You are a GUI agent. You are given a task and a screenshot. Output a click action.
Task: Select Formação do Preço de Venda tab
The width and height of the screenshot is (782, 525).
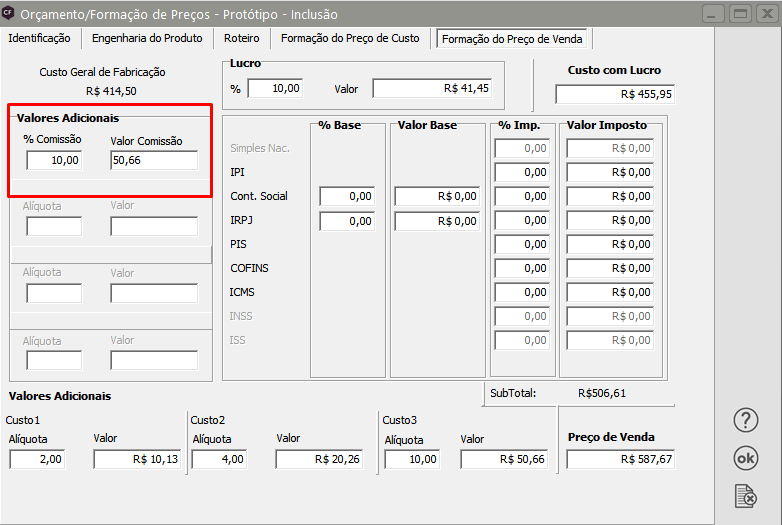(x=513, y=38)
